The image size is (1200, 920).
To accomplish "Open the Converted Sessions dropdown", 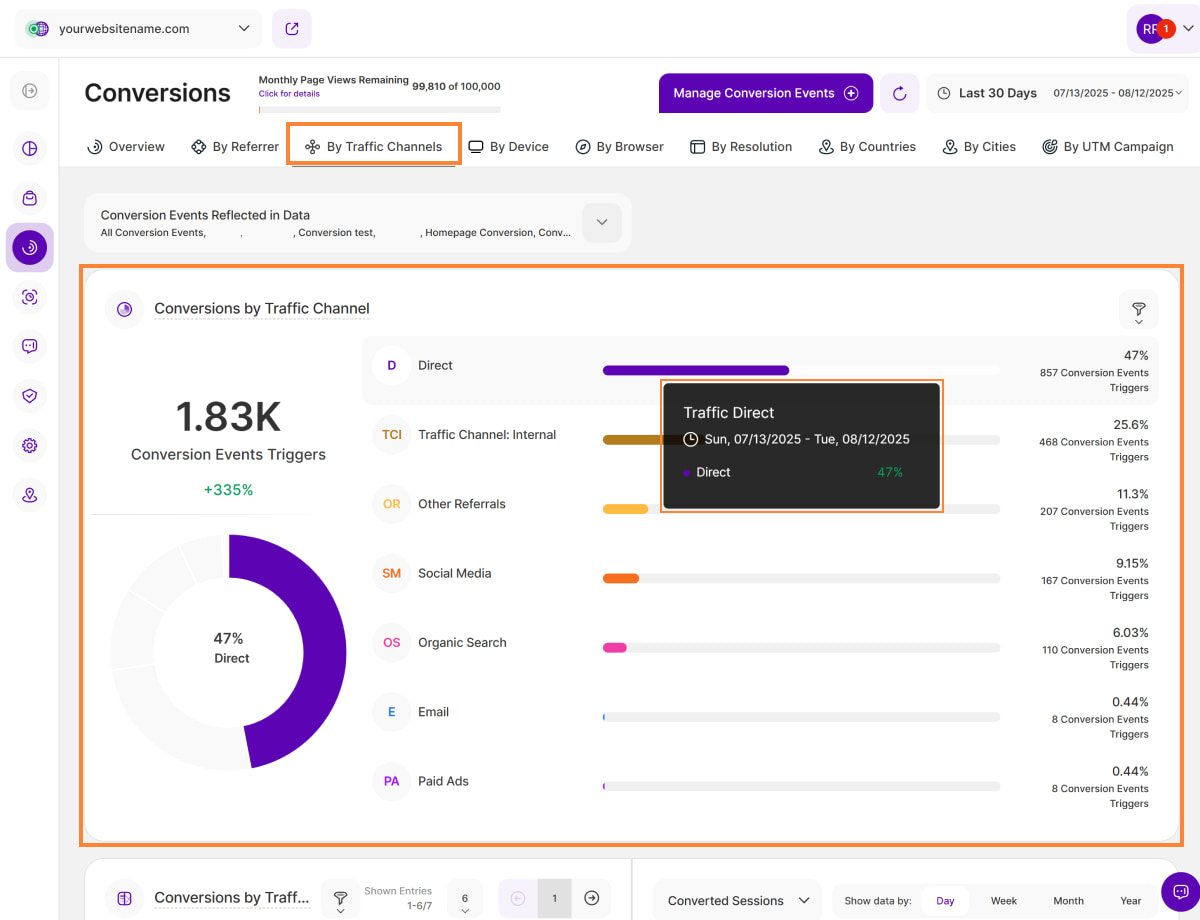I will [737, 901].
